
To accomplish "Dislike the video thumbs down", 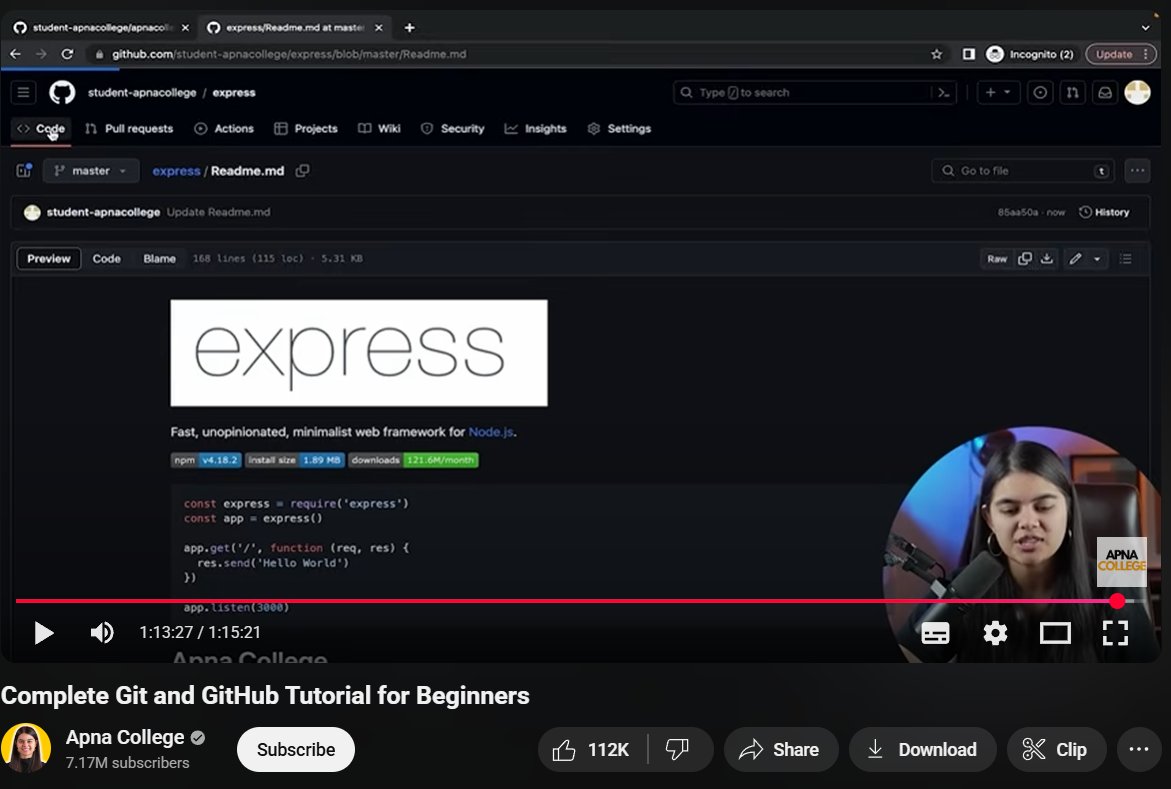I will click(x=677, y=749).
